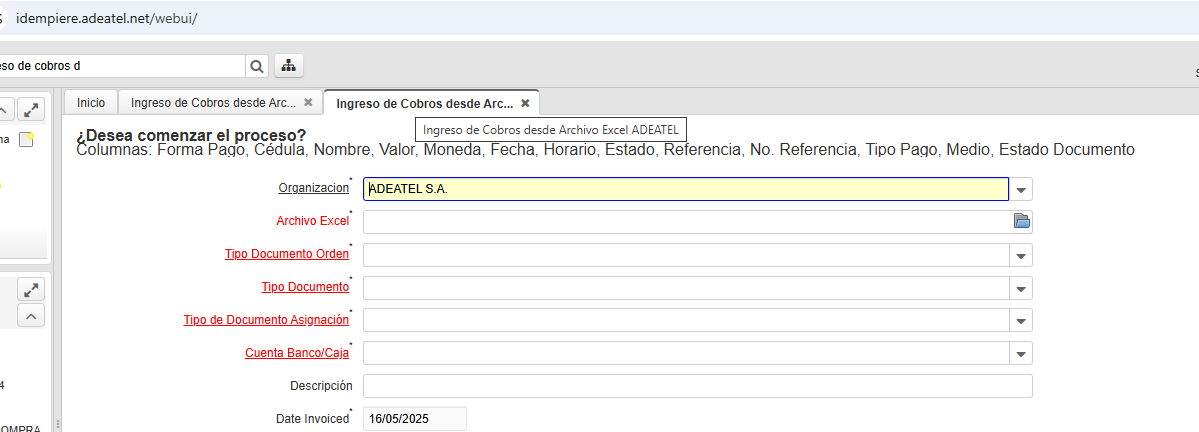Click the magnifier search icon

(x=257, y=66)
